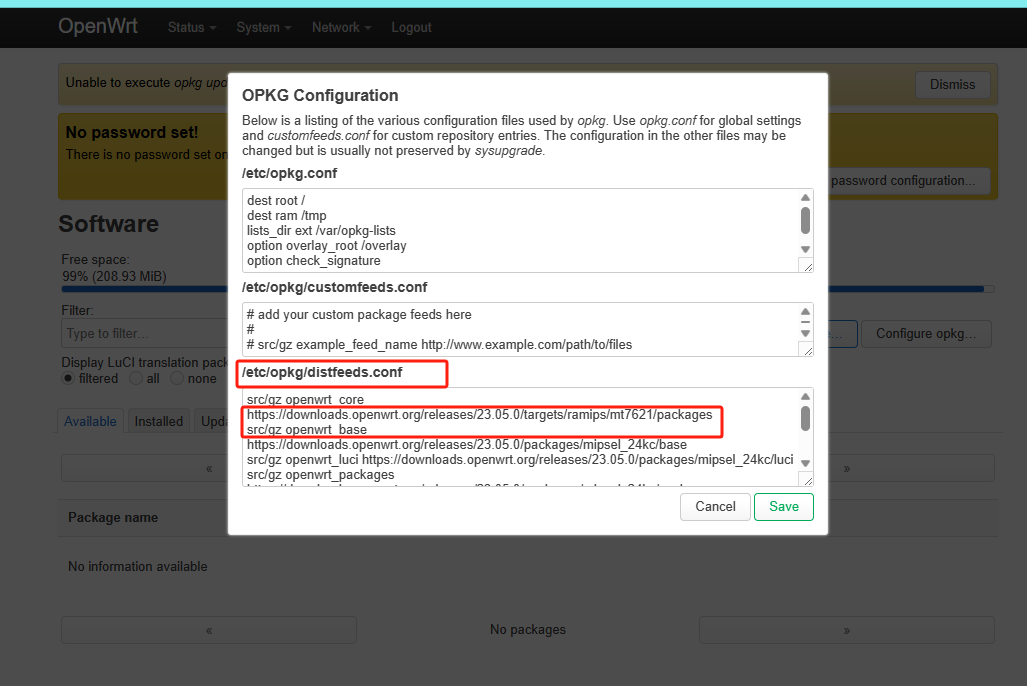The height and width of the screenshot is (686, 1027).
Task: Click opkg.conf textarea scrollbar thumb
Action: click(806, 220)
